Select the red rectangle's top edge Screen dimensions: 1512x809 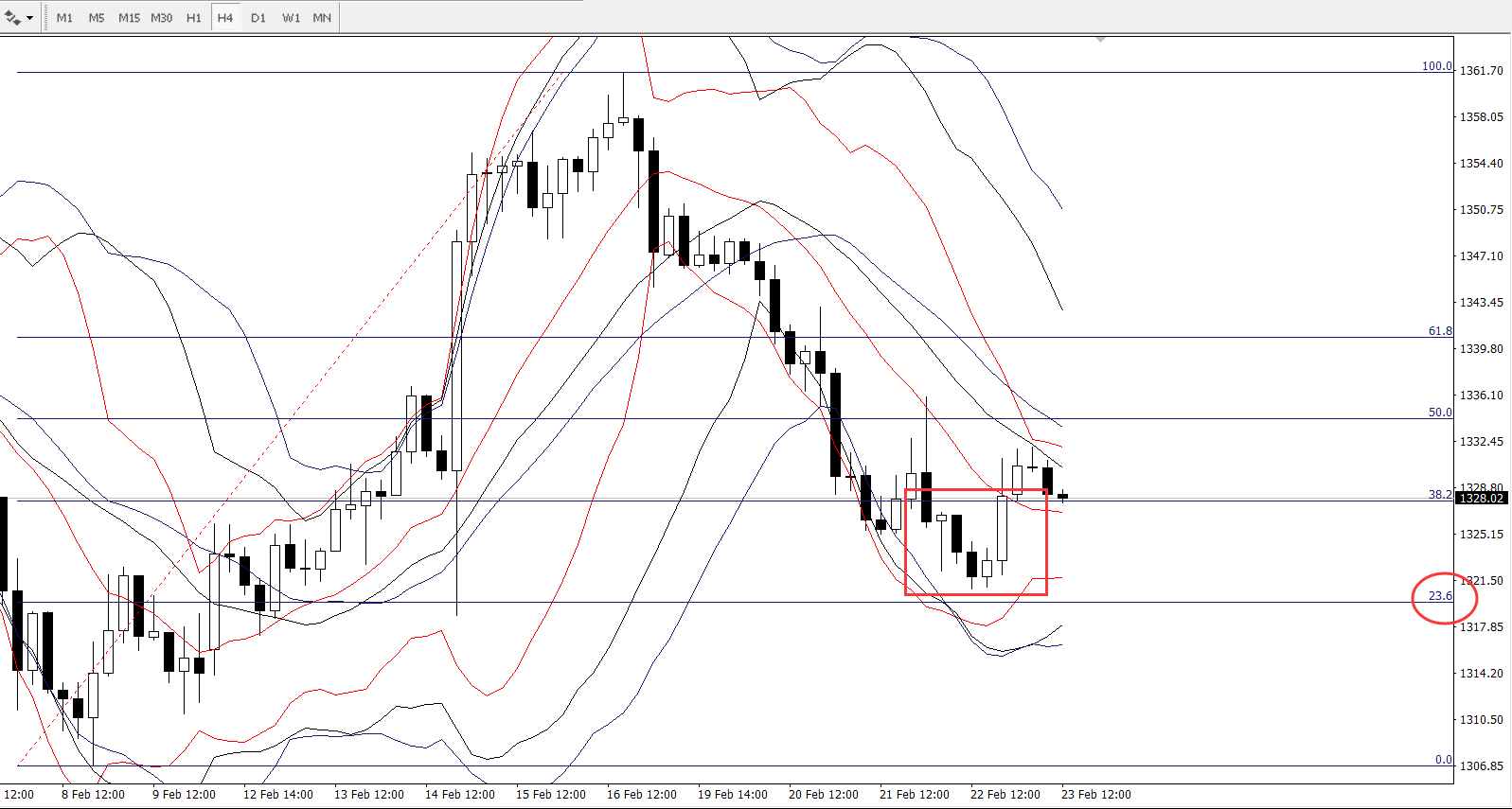[x=975, y=489]
